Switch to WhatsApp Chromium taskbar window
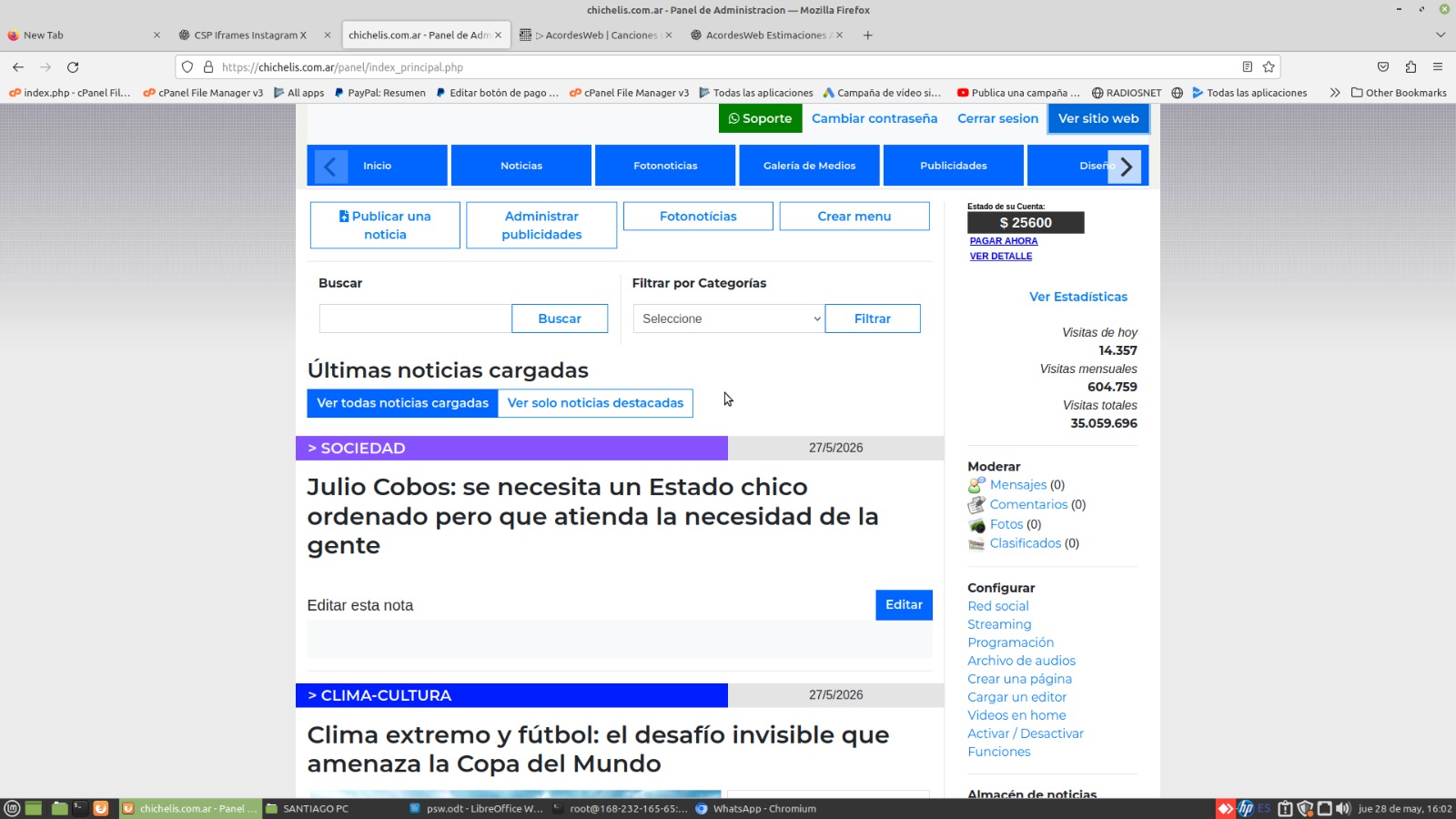Image resolution: width=1456 pixels, height=819 pixels. click(755, 808)
